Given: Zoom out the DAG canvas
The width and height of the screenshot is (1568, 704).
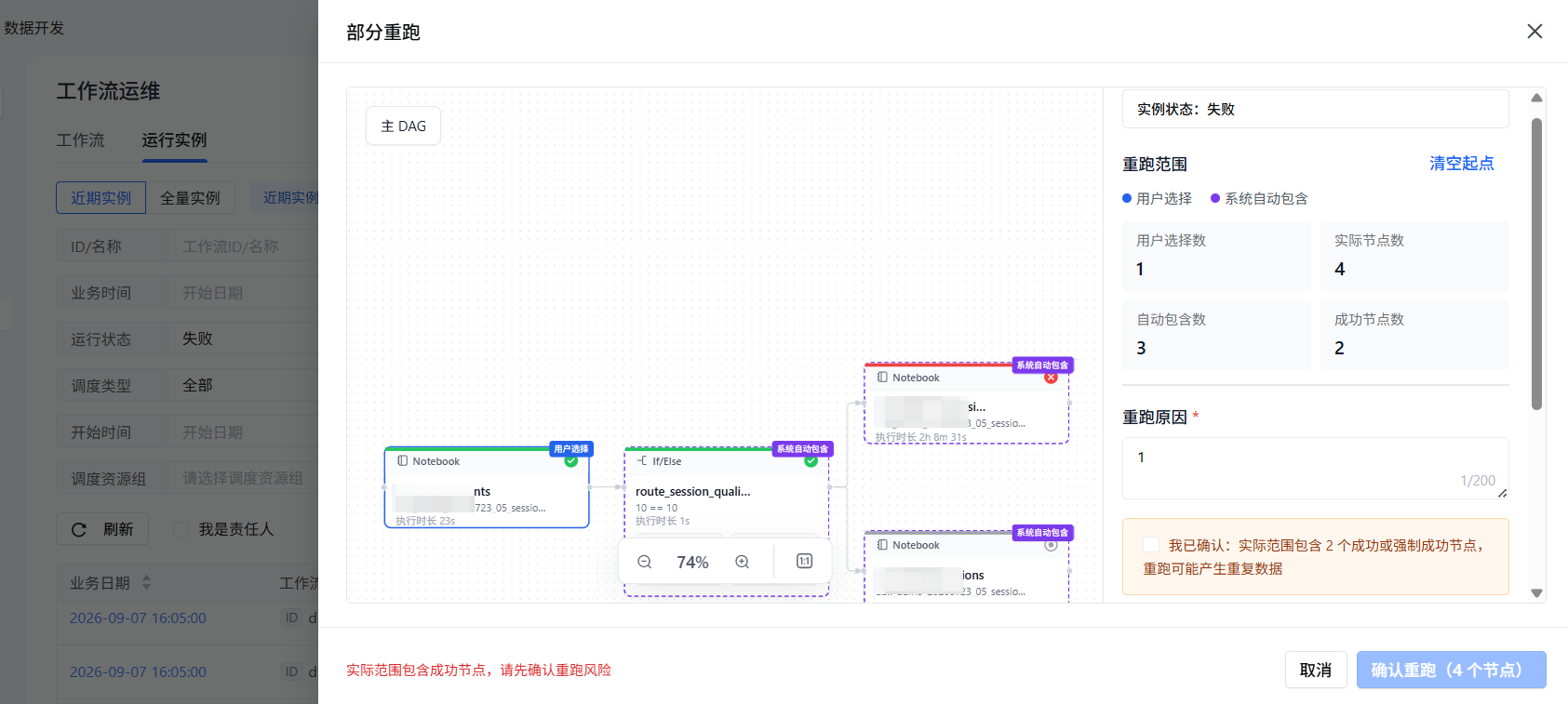Looking at the screenshot, I should (x=644, y=562).
